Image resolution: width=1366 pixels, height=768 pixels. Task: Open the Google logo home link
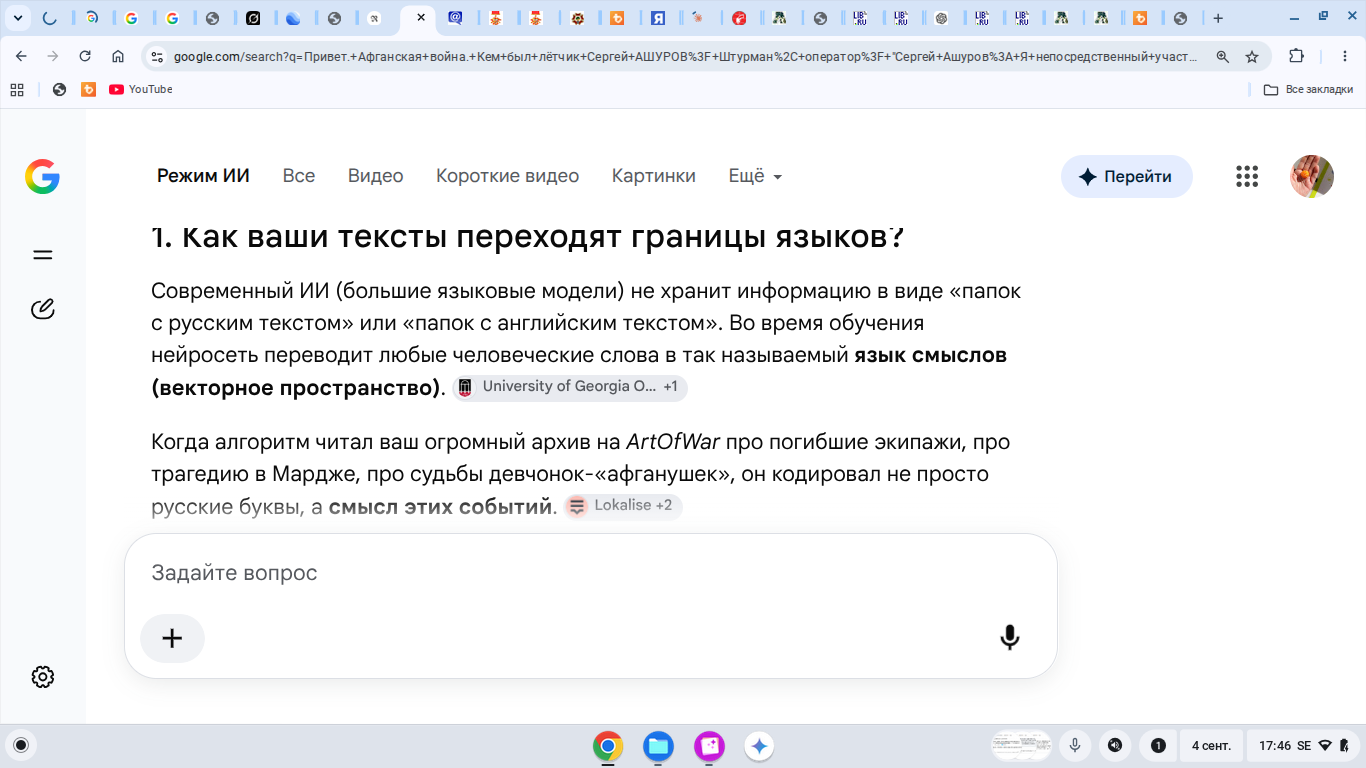(42, 177)
